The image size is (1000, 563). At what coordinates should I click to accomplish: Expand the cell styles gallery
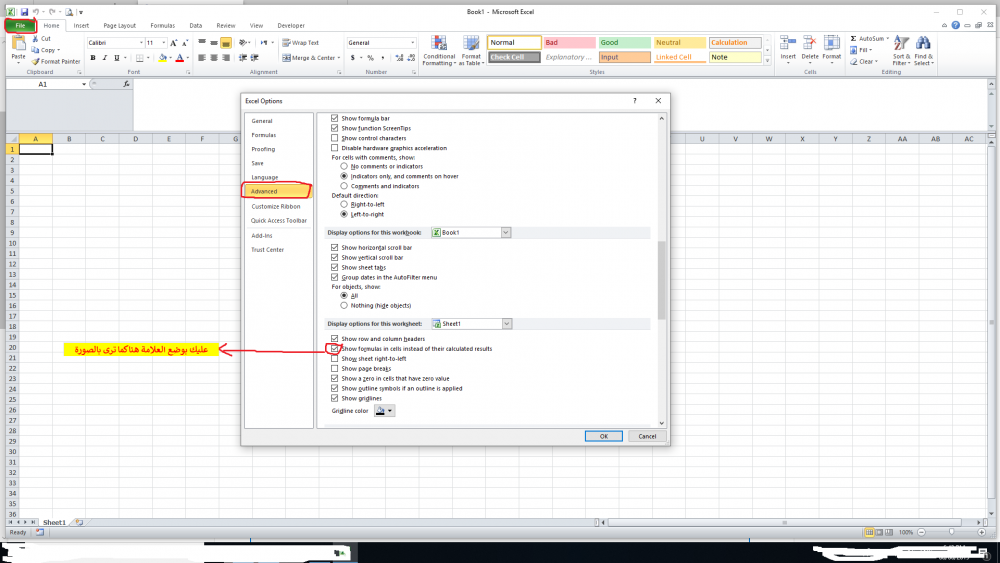[767, 61]
